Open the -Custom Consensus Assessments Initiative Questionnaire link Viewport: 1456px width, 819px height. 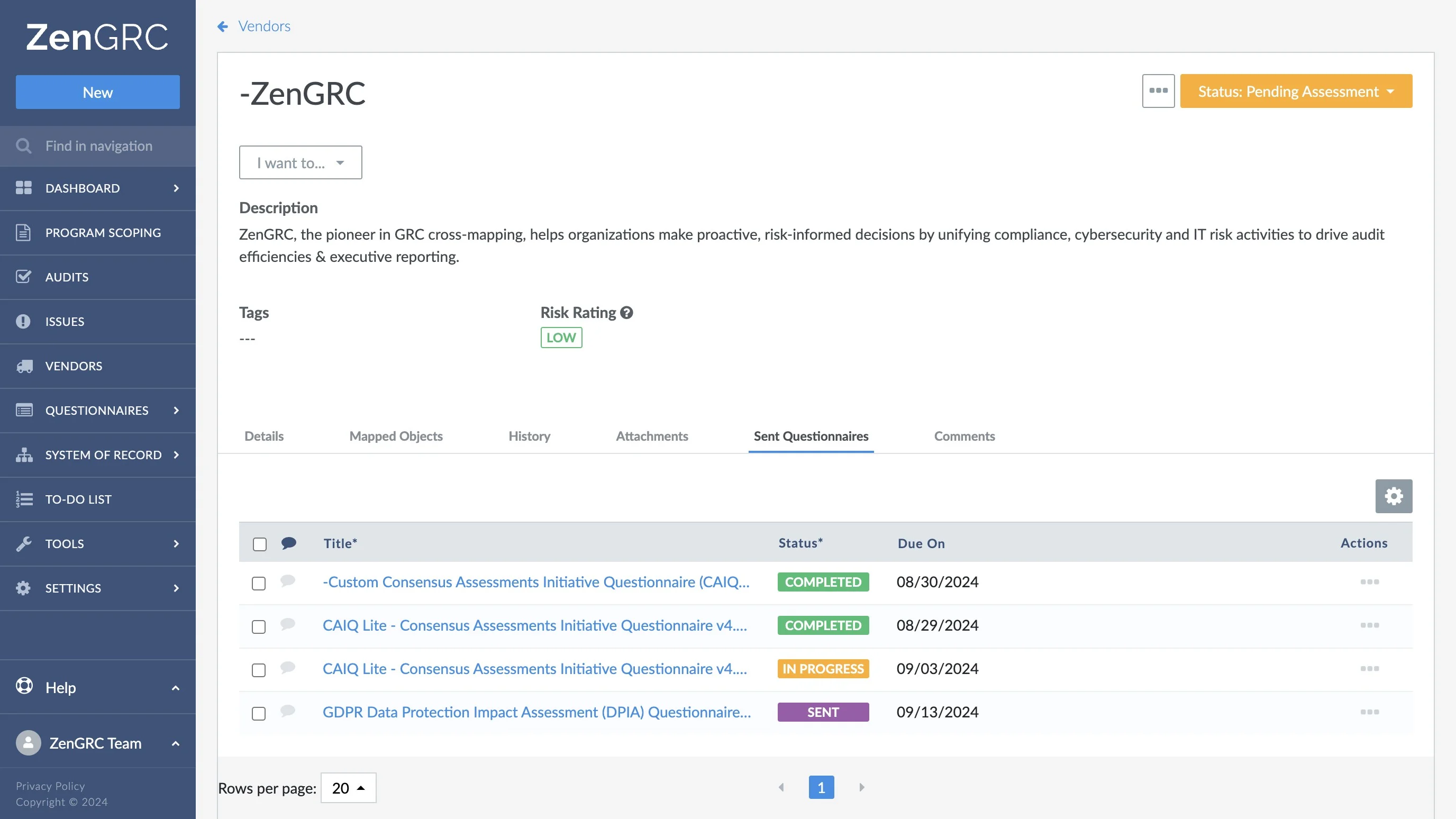(536, 581)
